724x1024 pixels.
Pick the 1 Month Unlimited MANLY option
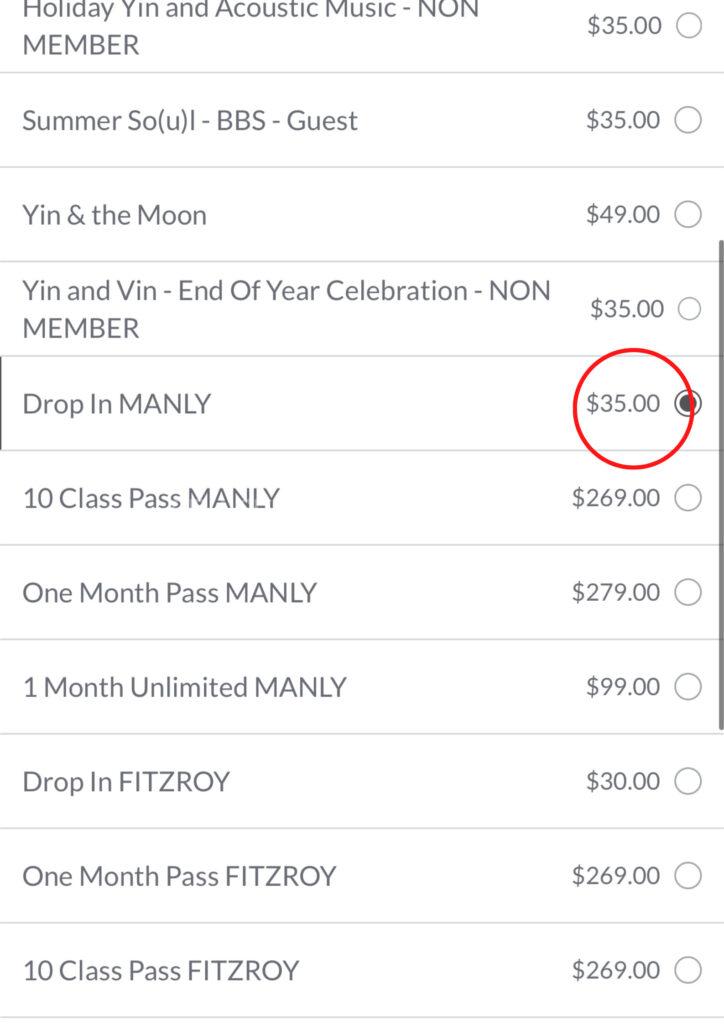point(688,687)
